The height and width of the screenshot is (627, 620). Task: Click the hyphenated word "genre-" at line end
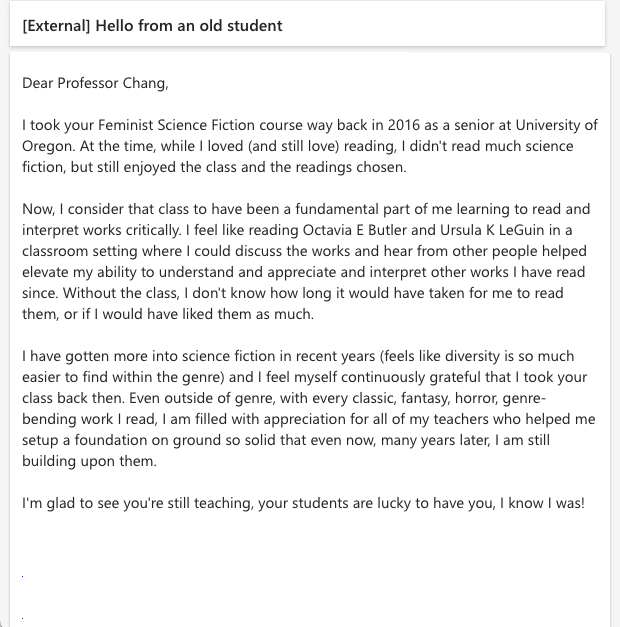point(524,398)
